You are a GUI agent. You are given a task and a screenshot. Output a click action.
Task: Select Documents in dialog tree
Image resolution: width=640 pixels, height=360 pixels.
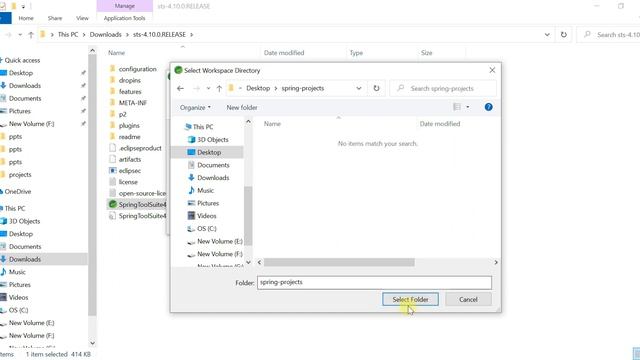tap(209, 165)
